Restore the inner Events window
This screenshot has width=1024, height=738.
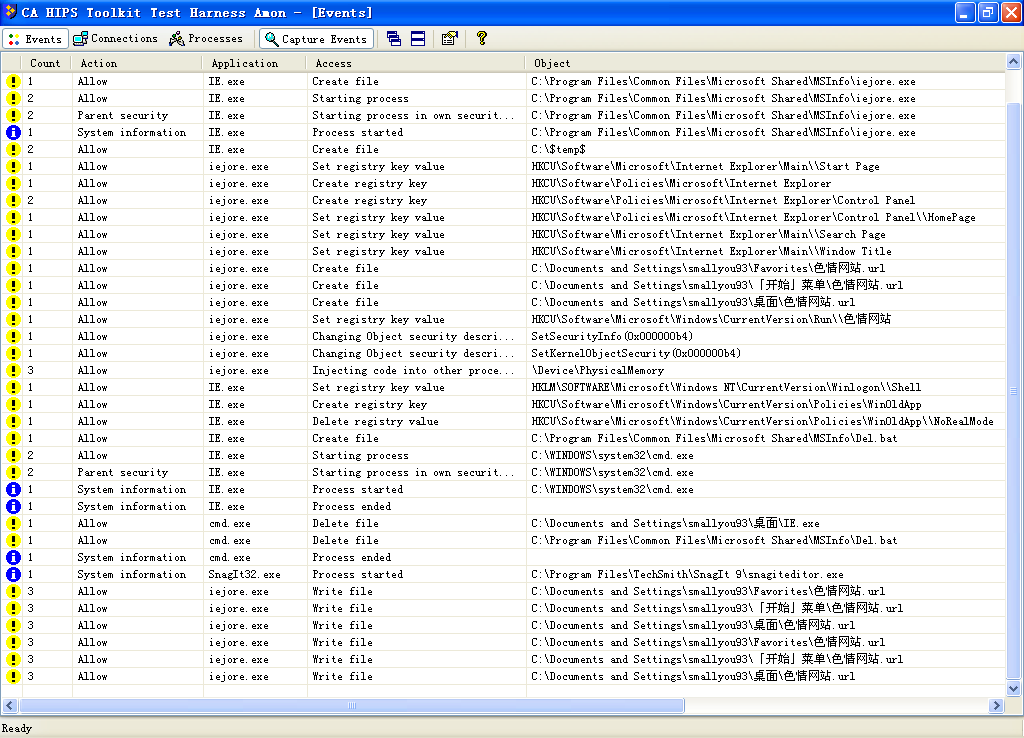[988, 12]
